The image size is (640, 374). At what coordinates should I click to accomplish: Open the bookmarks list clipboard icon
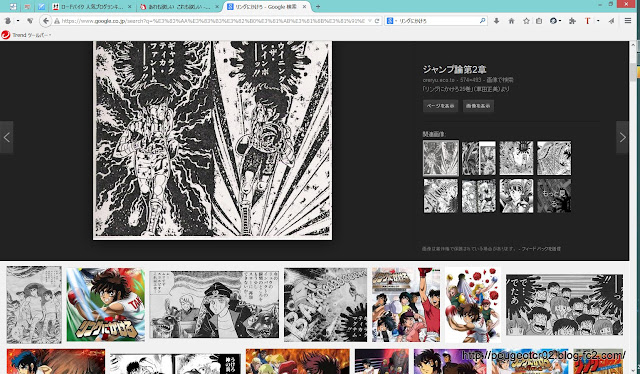(539, 21)
